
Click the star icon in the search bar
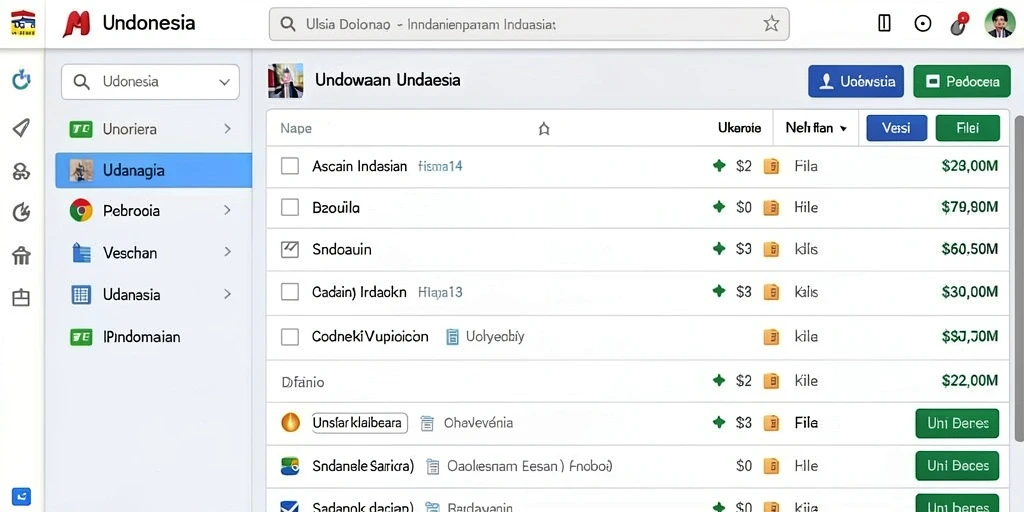point(771,24)
